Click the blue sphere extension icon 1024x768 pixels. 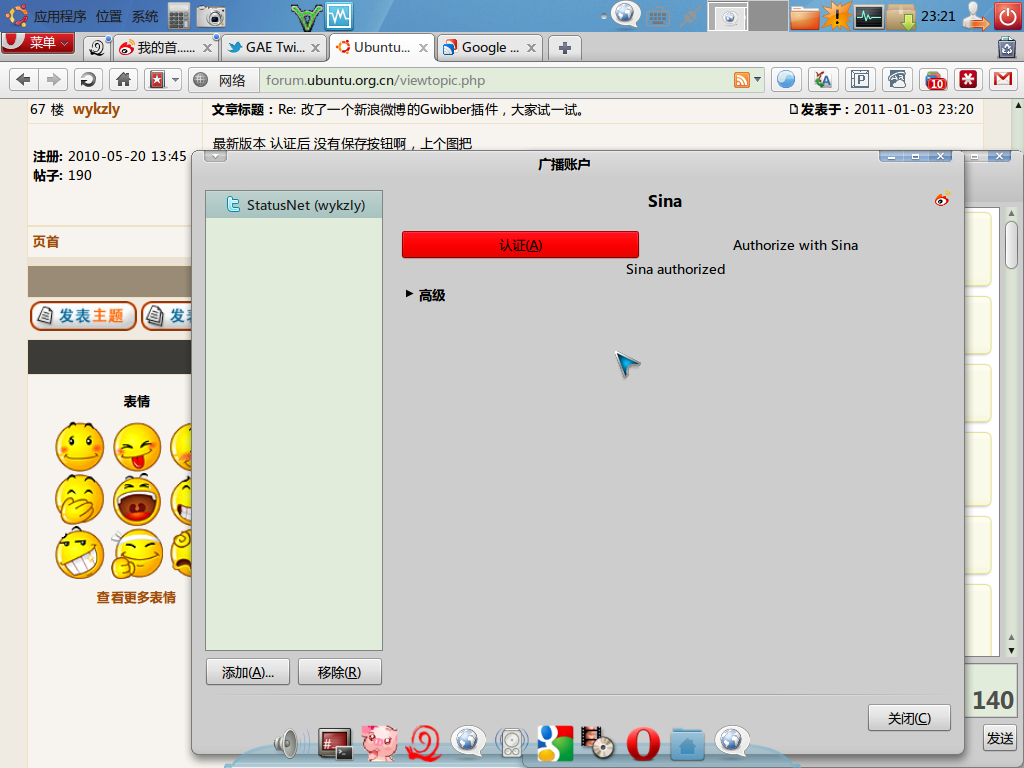(x=786, y=80)
